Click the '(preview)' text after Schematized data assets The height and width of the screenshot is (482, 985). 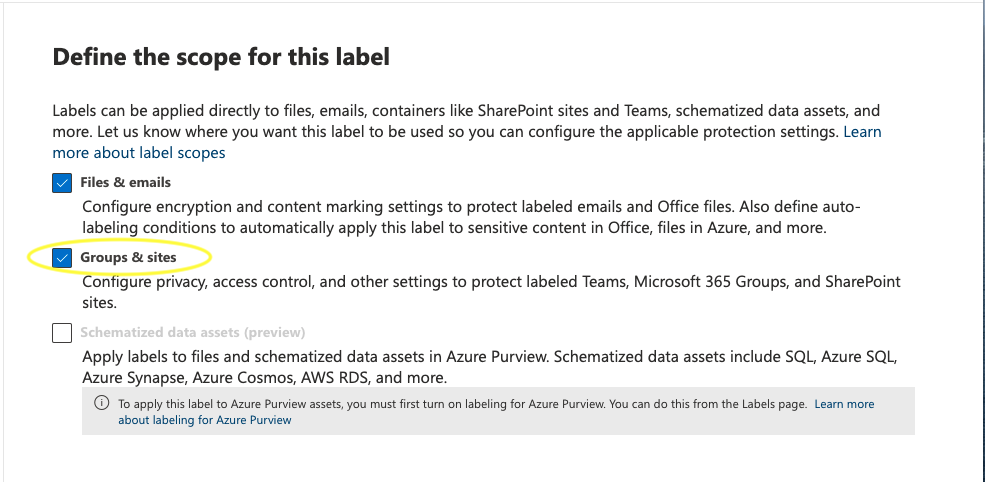click(273, 333)
